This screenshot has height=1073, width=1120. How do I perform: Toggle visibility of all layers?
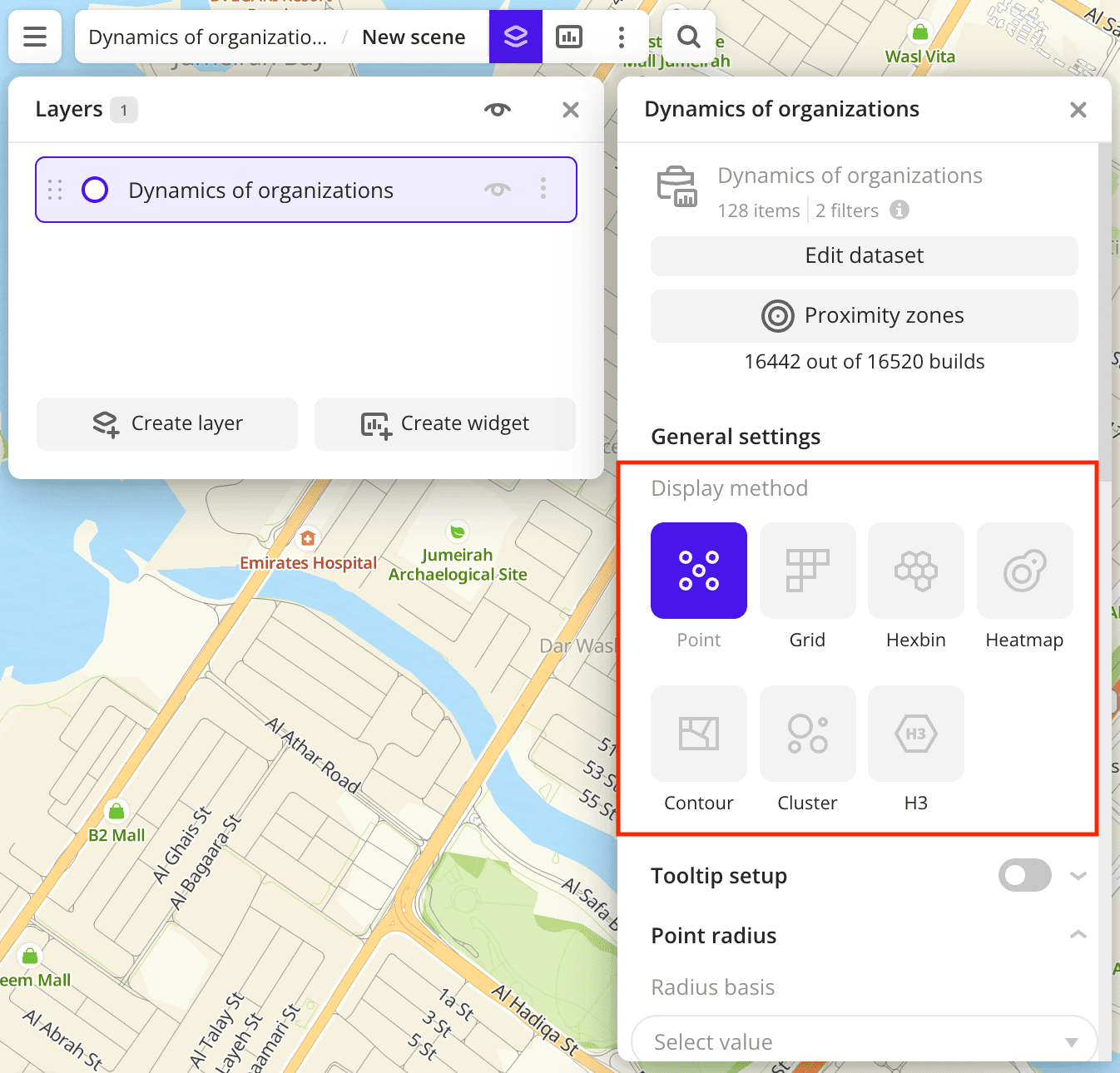pyautogui.click(x=498, y=110)
